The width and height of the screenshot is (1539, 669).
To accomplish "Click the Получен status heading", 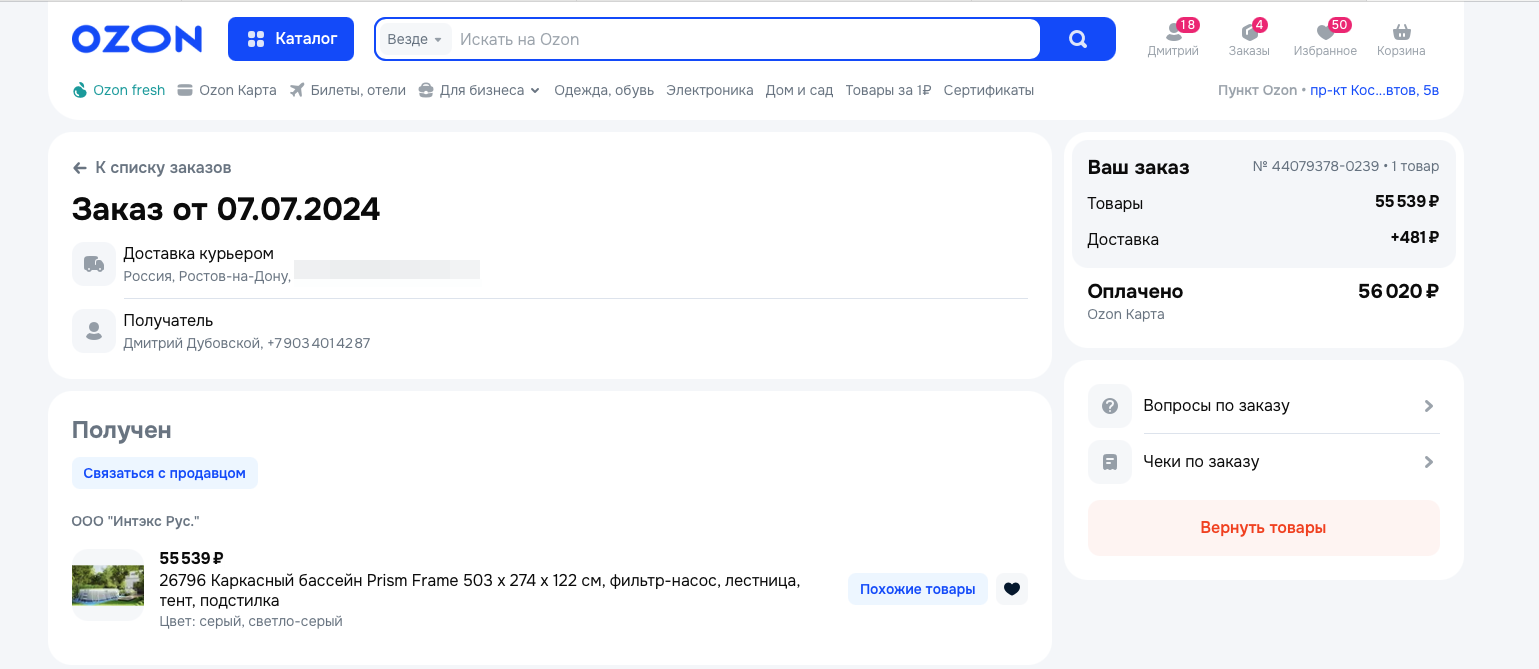I will [122, 430].
